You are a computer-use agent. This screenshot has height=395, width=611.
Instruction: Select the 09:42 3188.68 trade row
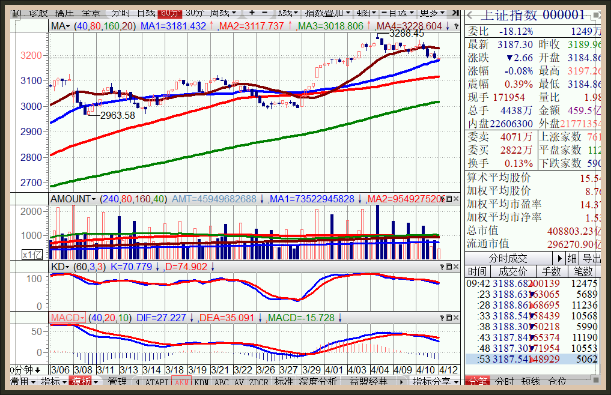532,284
